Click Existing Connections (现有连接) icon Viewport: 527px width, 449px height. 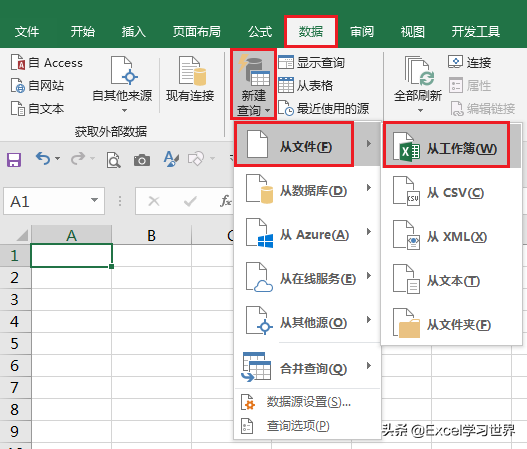click(x=192, y=71)
